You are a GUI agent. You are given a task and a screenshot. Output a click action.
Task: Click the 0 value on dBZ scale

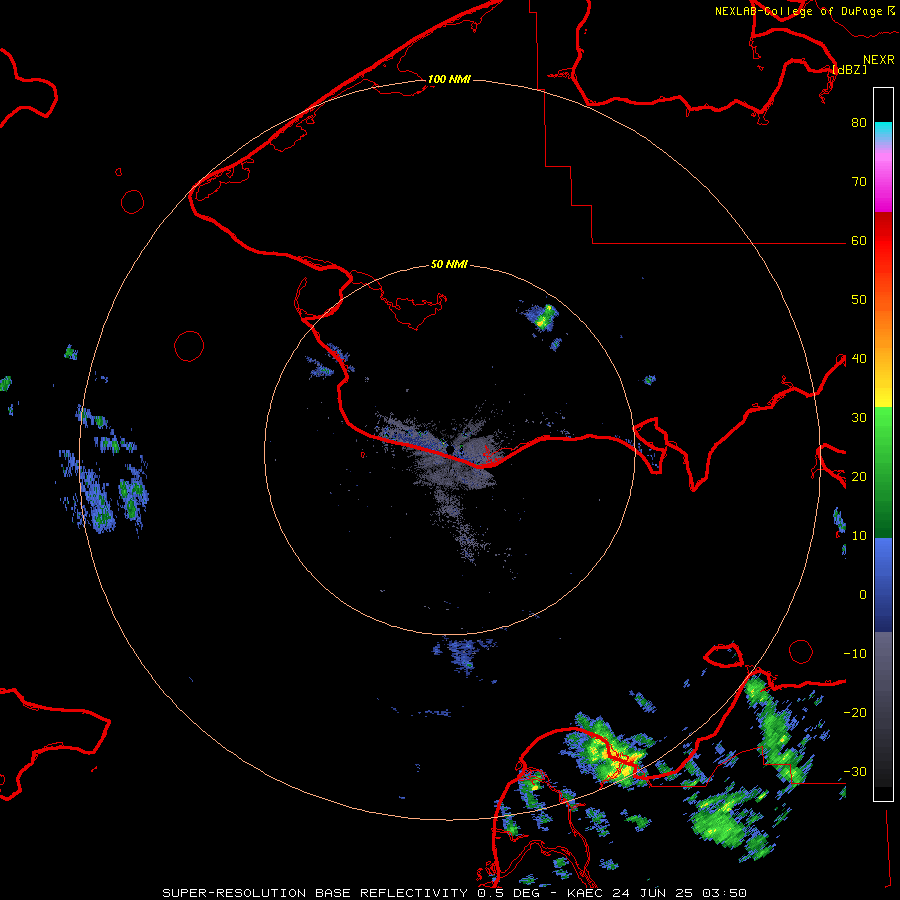coord(863,595)
